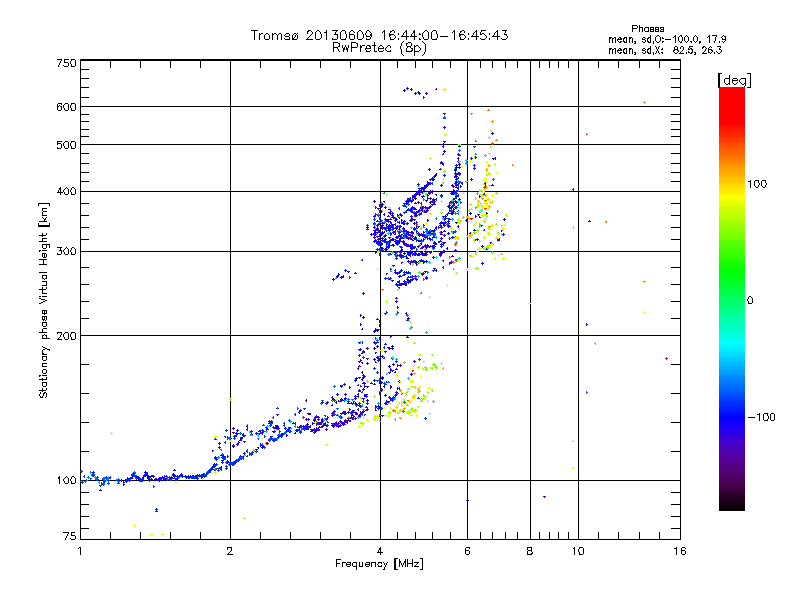Click the y-axis tick label '200'
This screenshot has height=600, width=800.
coord(67,336)
